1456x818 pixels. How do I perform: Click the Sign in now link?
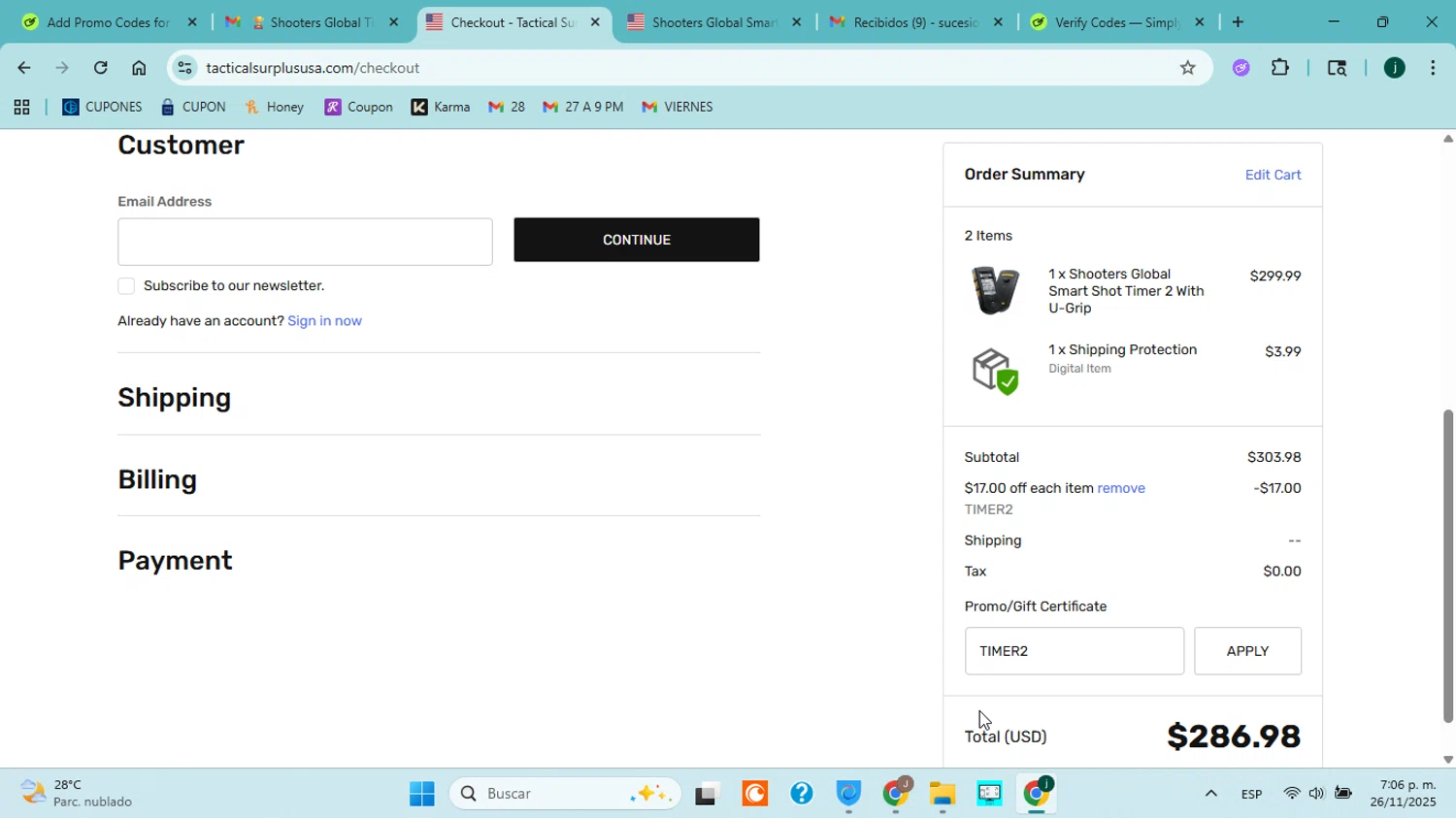tap(324, 321)
